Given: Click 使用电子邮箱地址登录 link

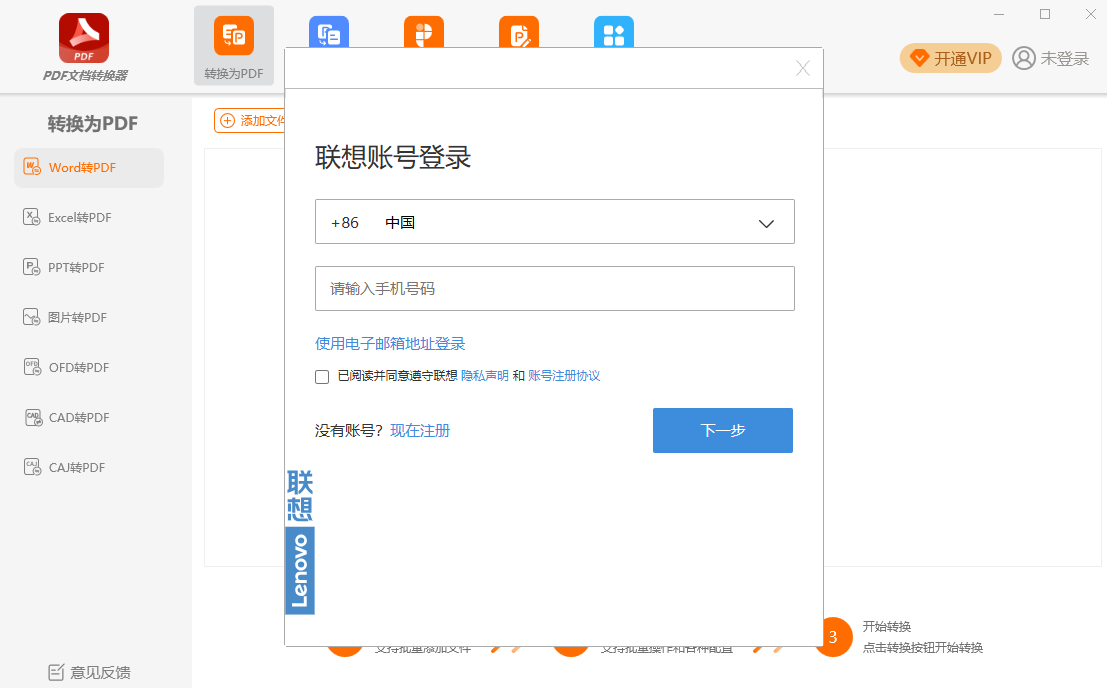Looking at the screenshot, I should click(390, 344).
